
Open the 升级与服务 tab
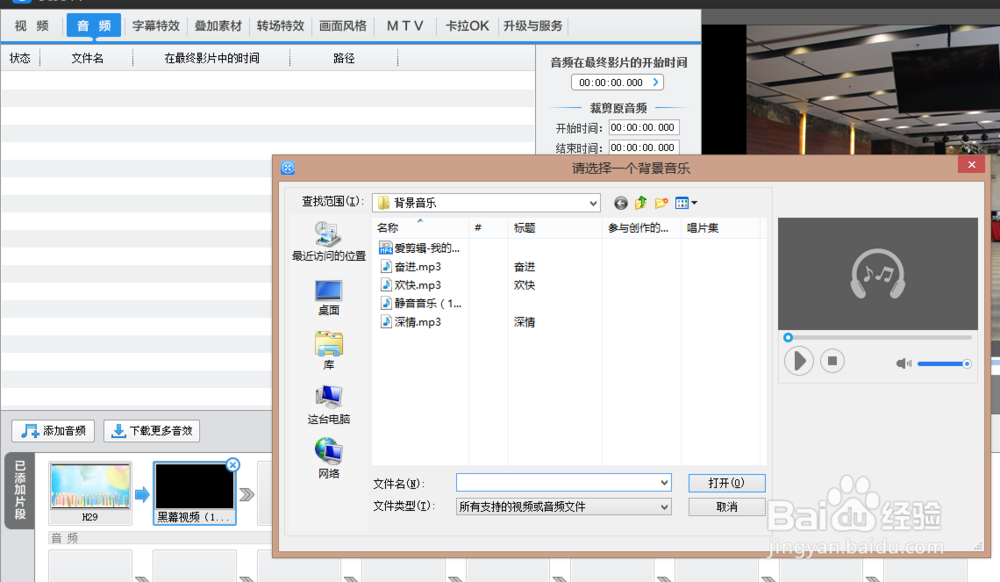533,26
